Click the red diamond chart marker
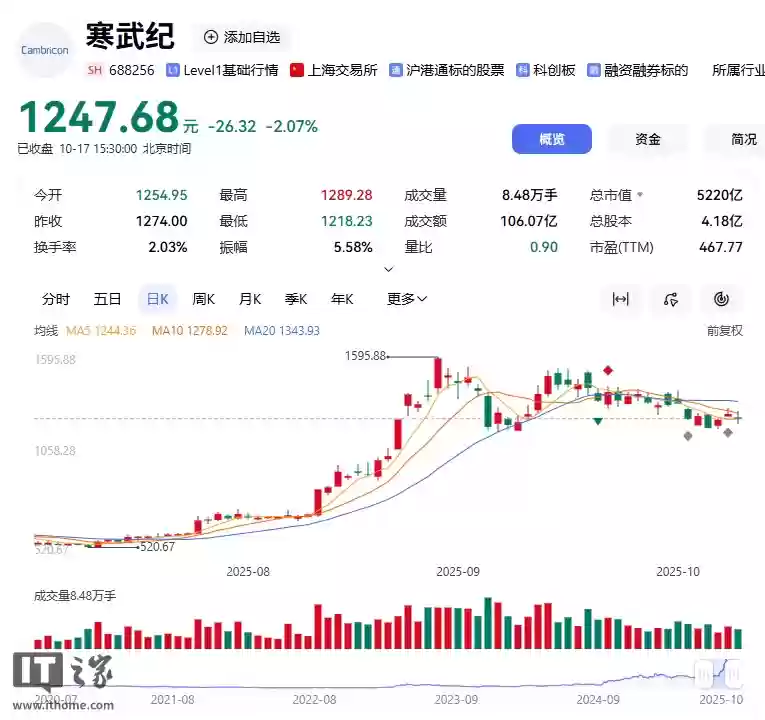Screen dimensions: 765x720 click(x=608, y=370)
